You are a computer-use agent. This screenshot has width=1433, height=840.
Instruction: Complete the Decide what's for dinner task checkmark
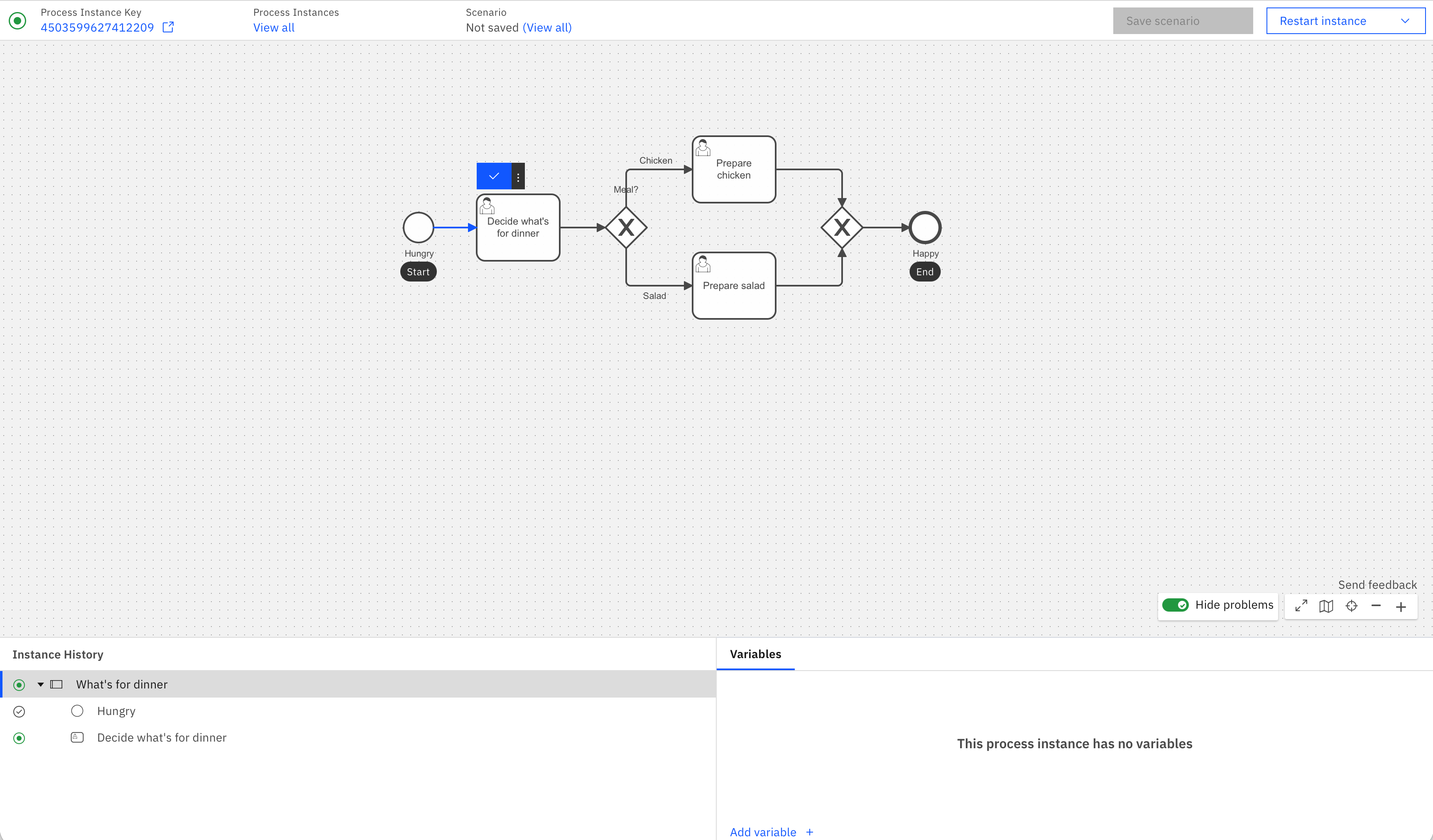click(494, 176)
